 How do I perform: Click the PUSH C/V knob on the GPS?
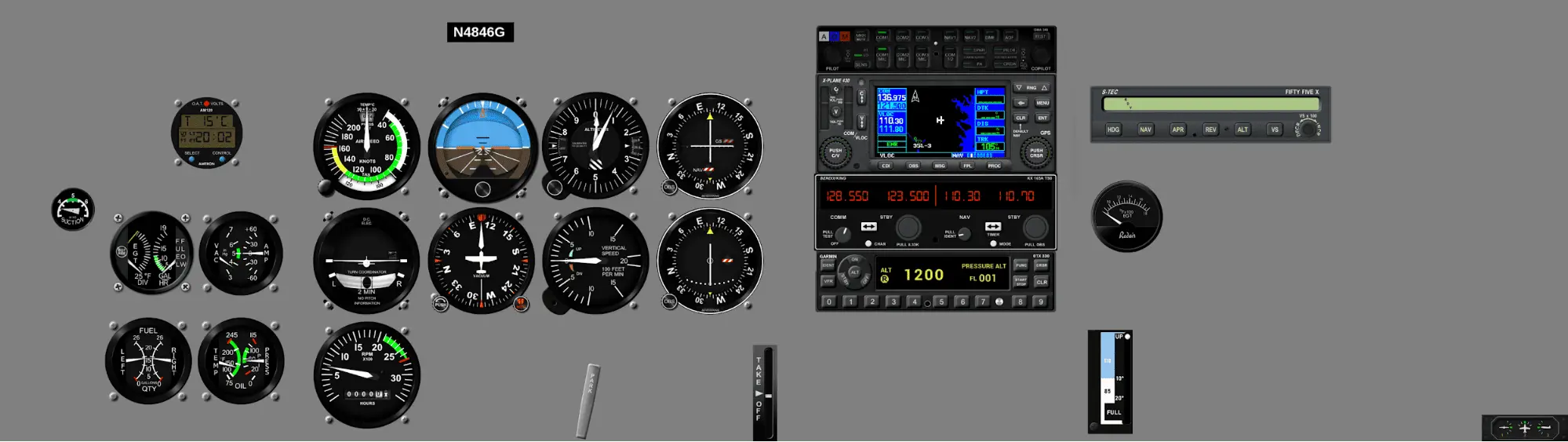tap(835, 152)
